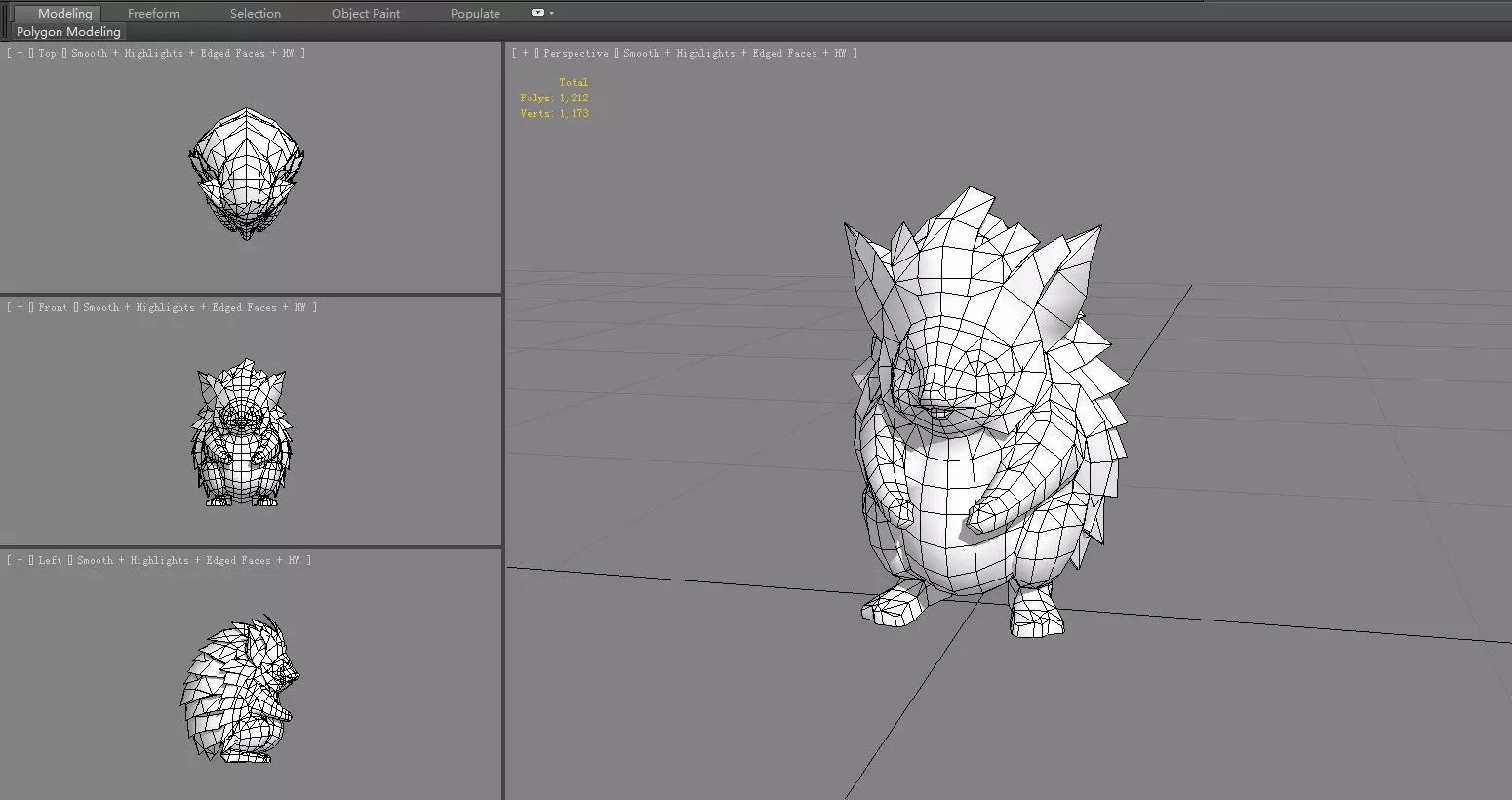Open Top viewport [+] general menu
1512x800 pixels.
pyautogui.click(x=20, y=54)
